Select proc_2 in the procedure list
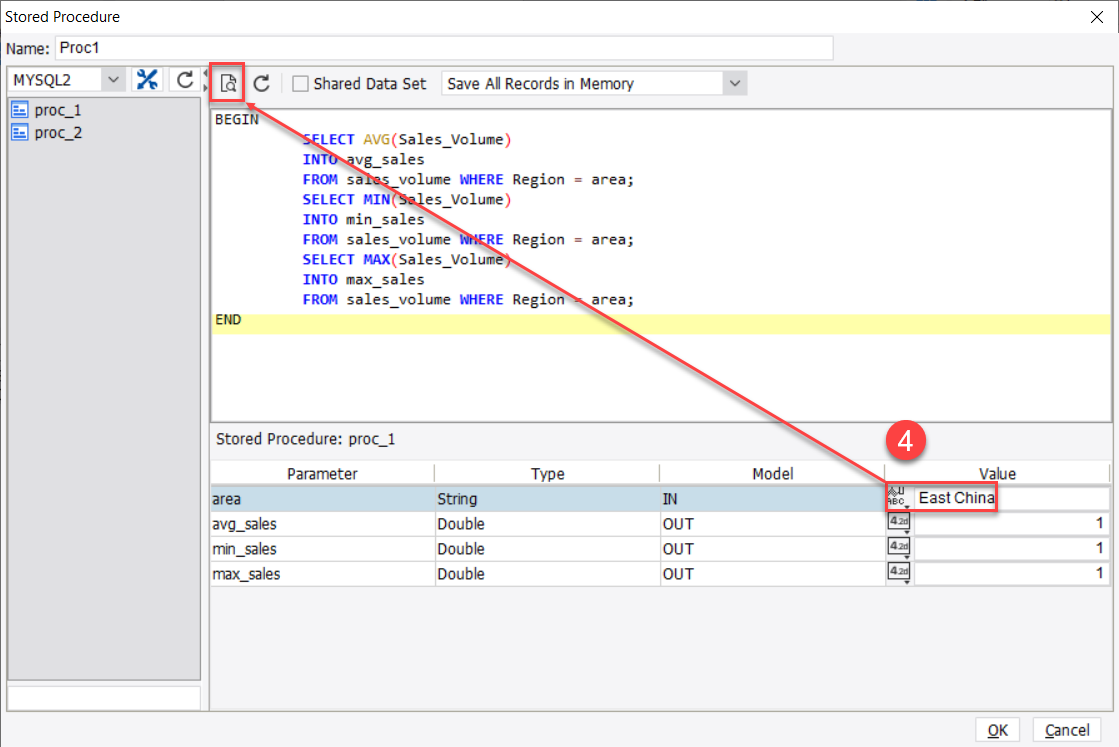Screen dimensions: 1119x747 58,132
